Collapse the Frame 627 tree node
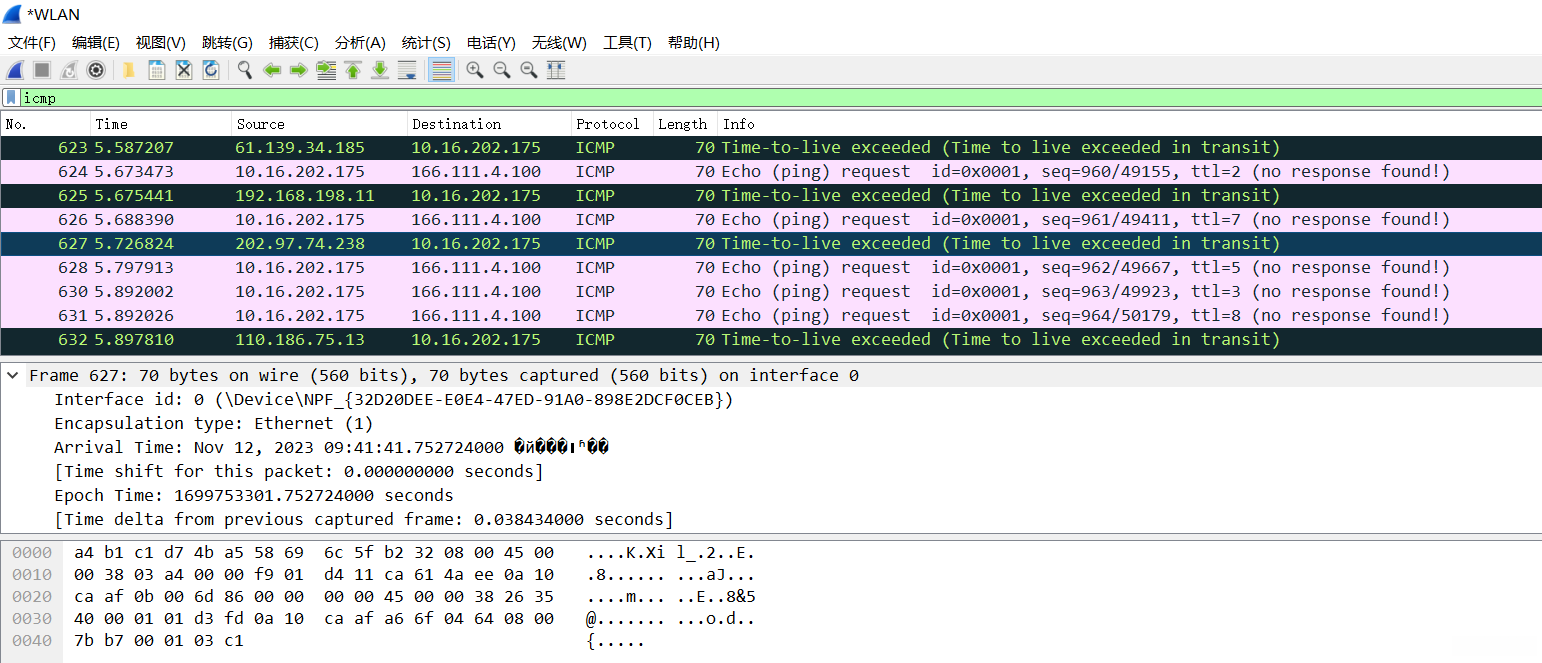Screen dimensions: 1542x663 coord(12,376)
